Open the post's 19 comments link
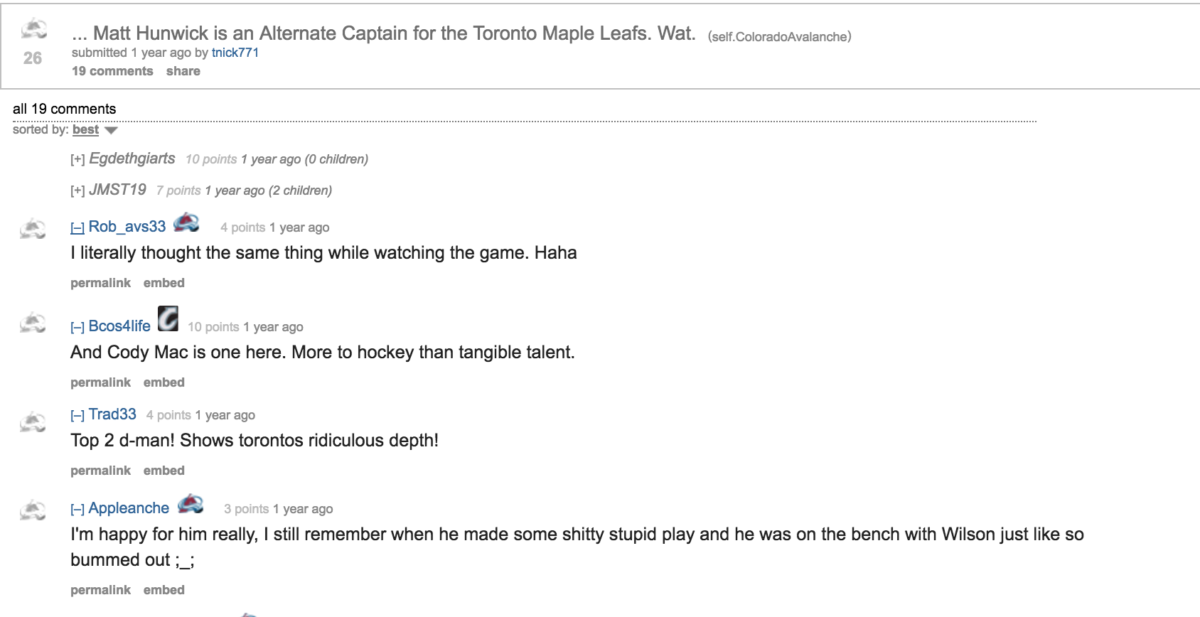This screenshot has width=1200, height=617. pyautogui.click(x=112, y=72)
